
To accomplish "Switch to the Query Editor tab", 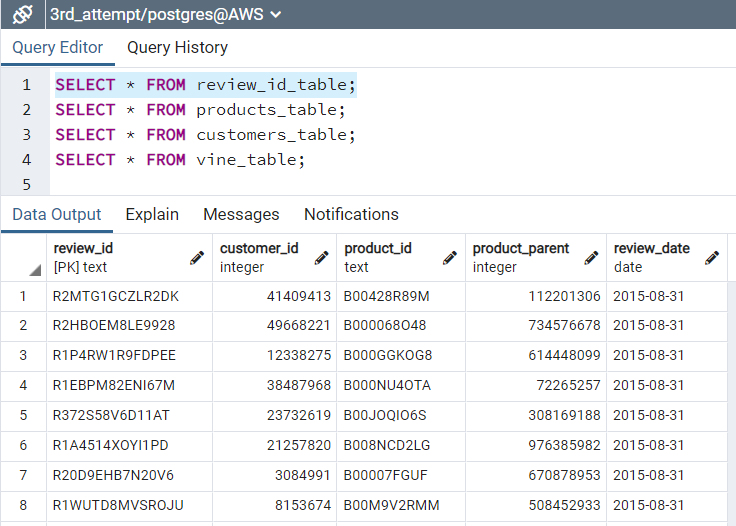I will point(57,47).
